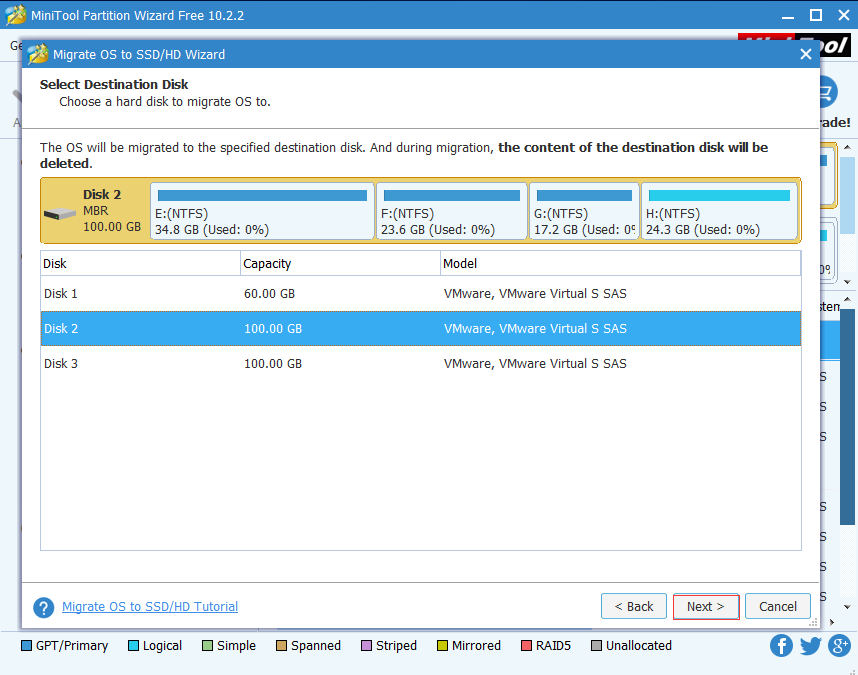Click the Disk 1 VMware Virtual S SAS model
This screenshot has width=858, height=675.
[535, 294]
